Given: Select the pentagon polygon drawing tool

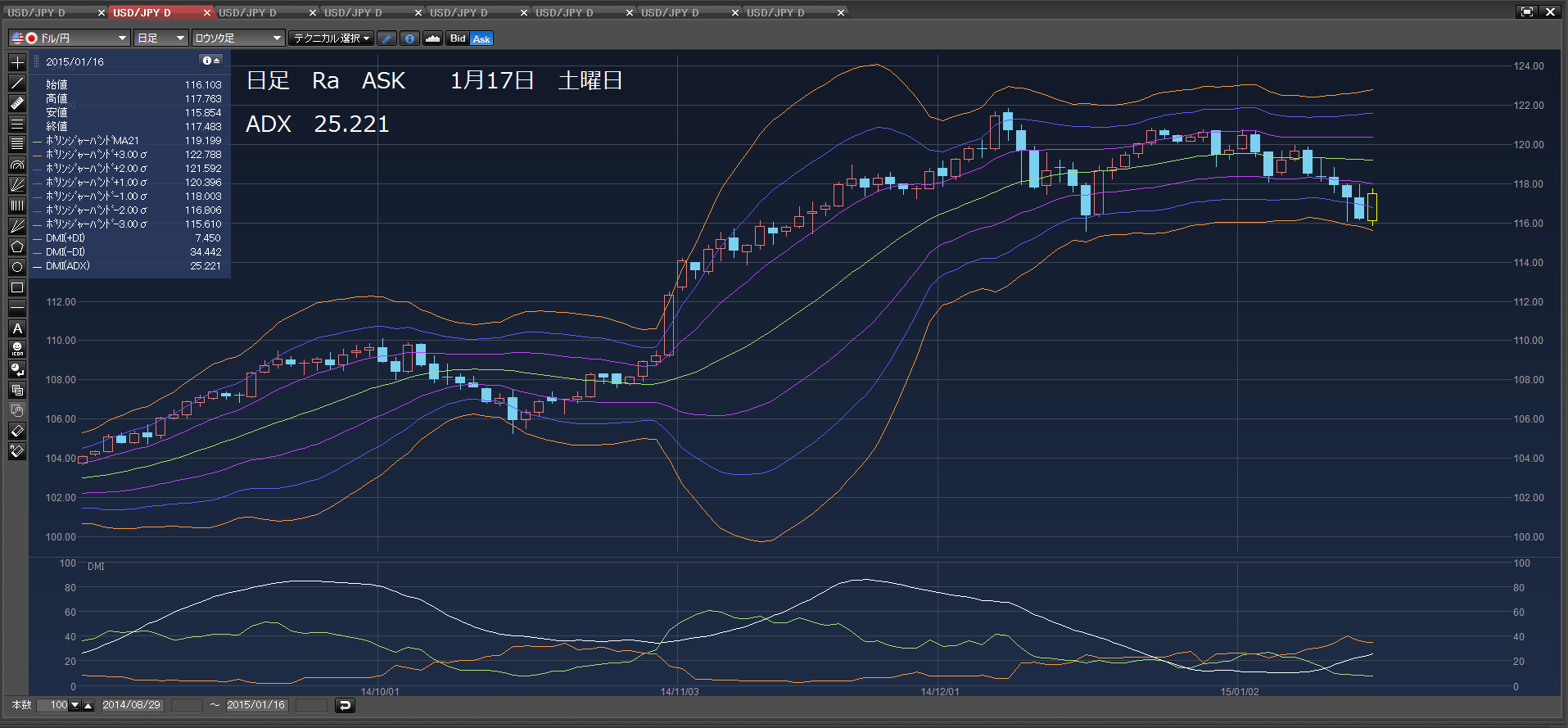Looking at the screenshot, I should point(17,246).
